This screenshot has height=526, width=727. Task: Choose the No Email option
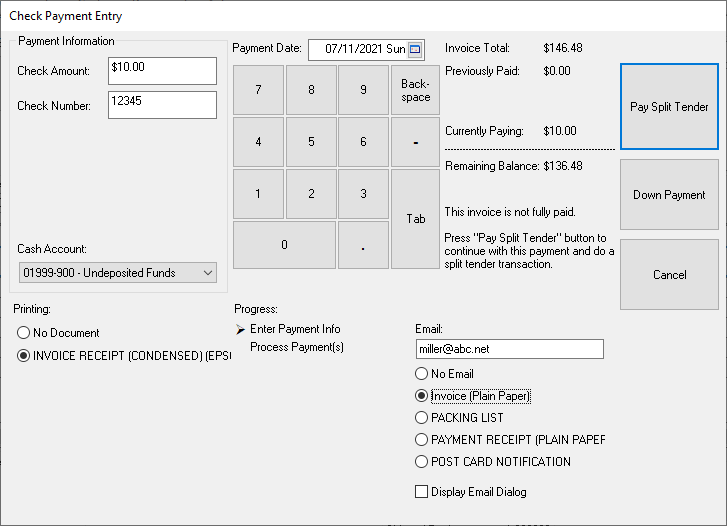pos(422,374)
